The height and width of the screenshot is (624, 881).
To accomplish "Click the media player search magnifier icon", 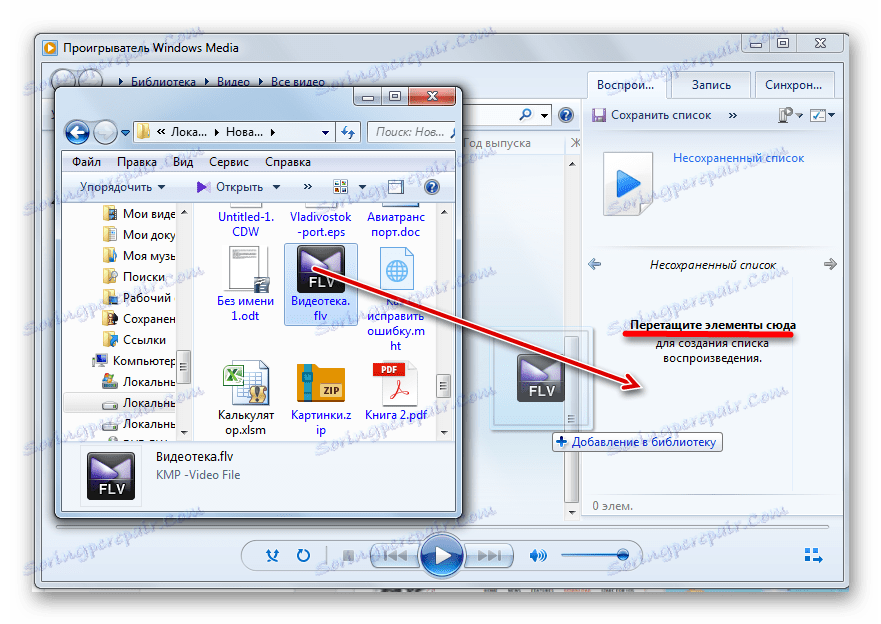I will (525, 115).
